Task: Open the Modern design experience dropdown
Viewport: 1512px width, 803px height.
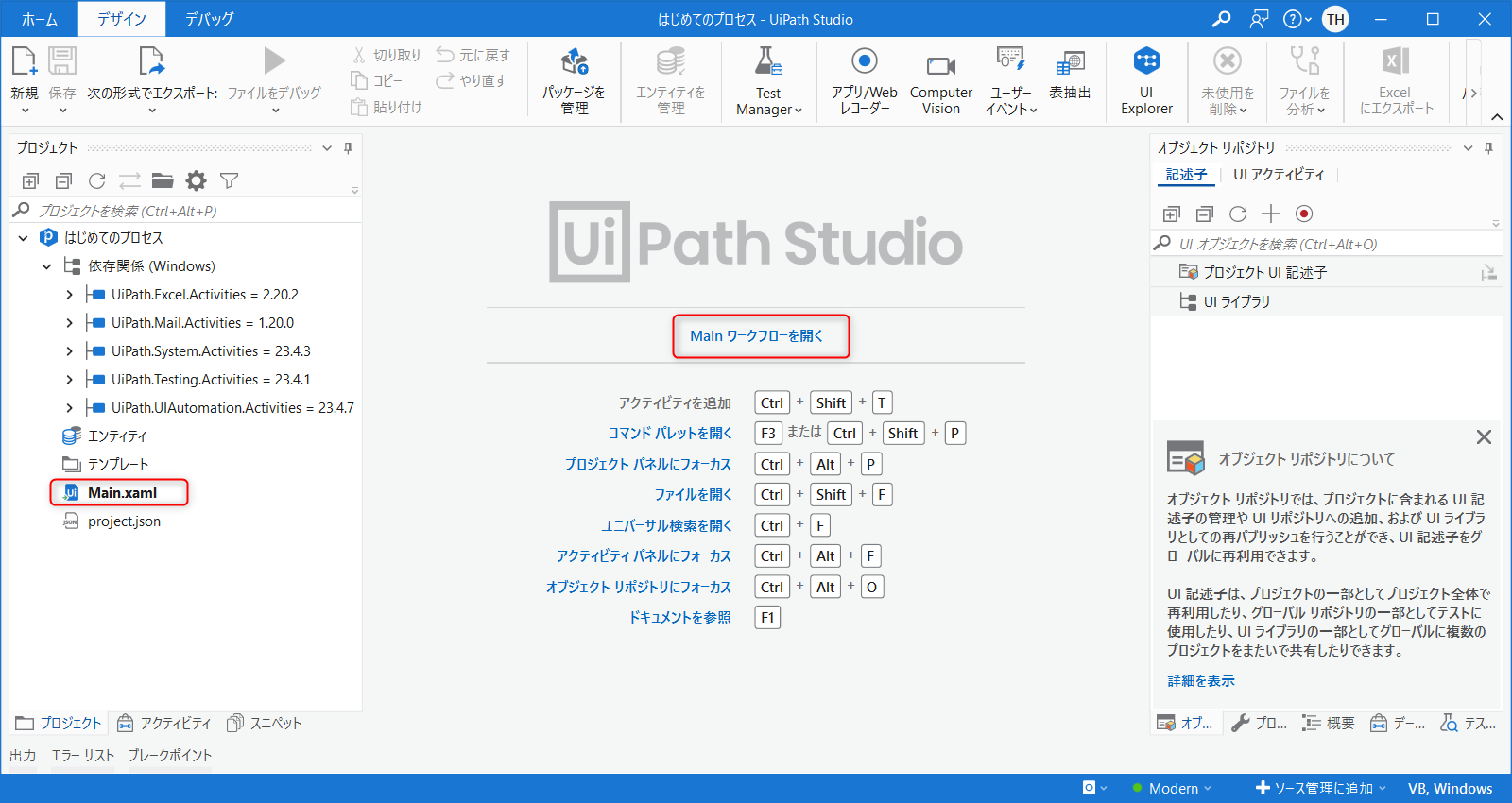Action: click(1172, 788)
